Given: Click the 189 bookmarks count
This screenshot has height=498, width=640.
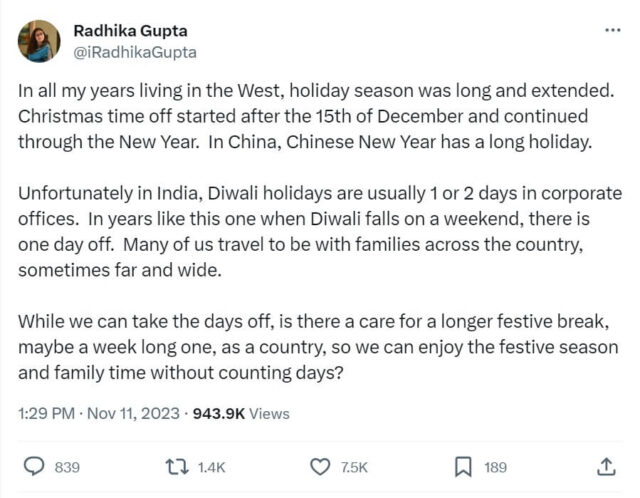Looking at the screenshot, I should pos(495,467).
